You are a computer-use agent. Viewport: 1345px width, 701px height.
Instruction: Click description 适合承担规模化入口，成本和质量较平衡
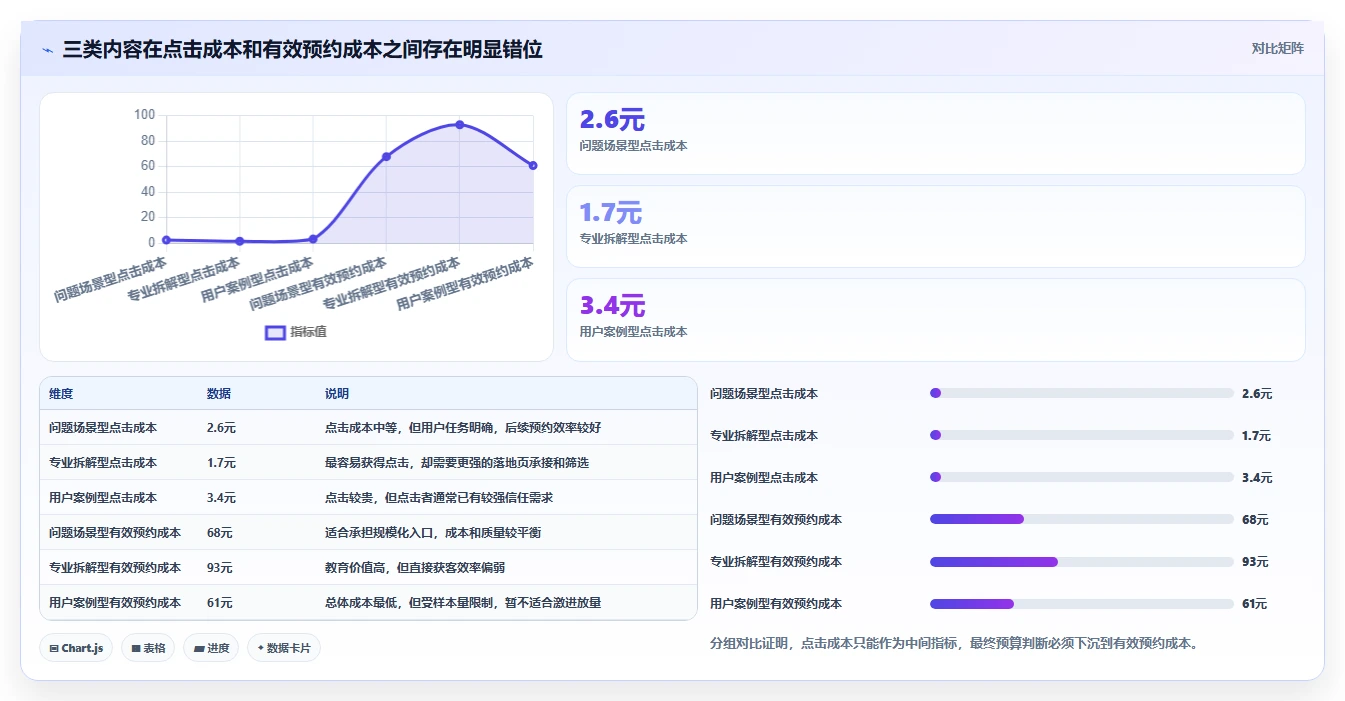click(x=433, y=533)
